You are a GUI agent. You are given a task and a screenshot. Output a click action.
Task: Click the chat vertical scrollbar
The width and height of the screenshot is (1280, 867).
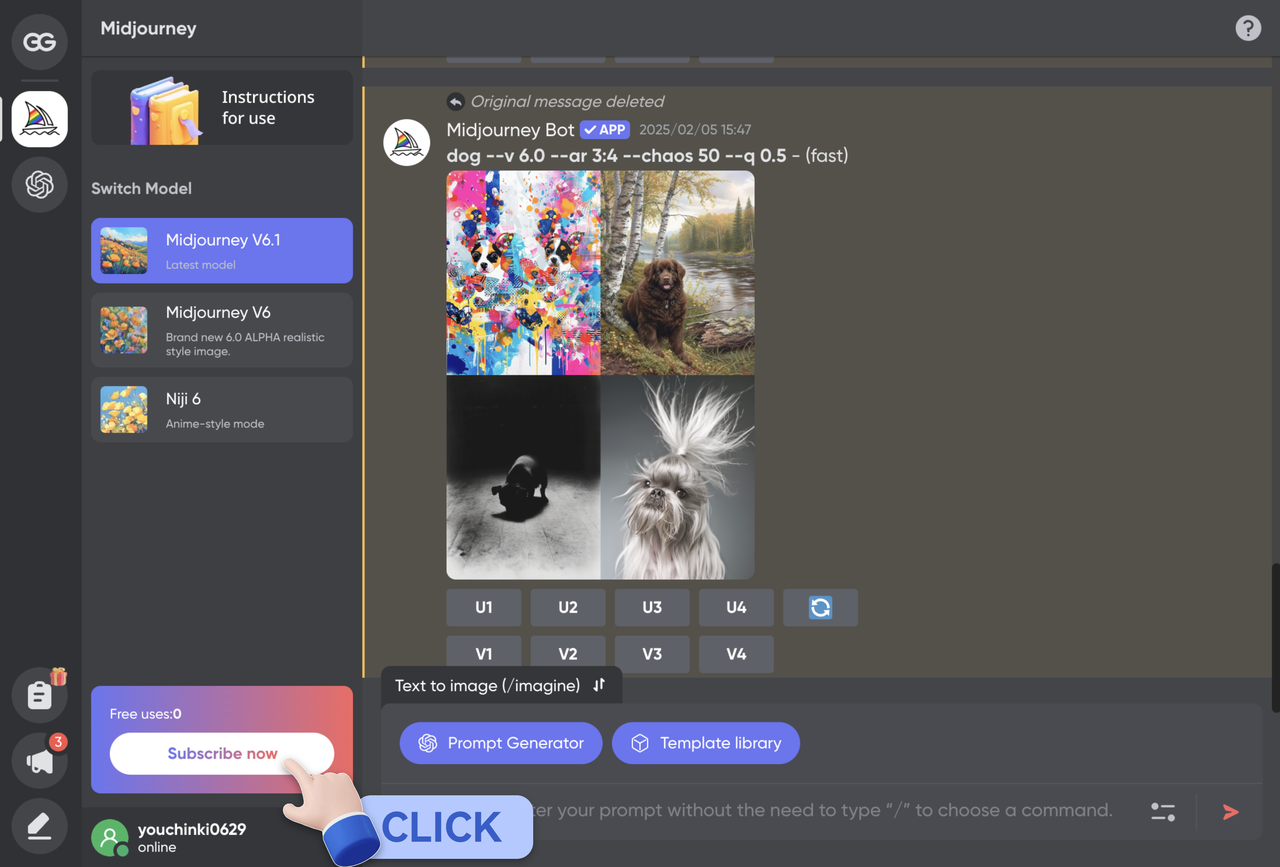(x=1275, y=638)
